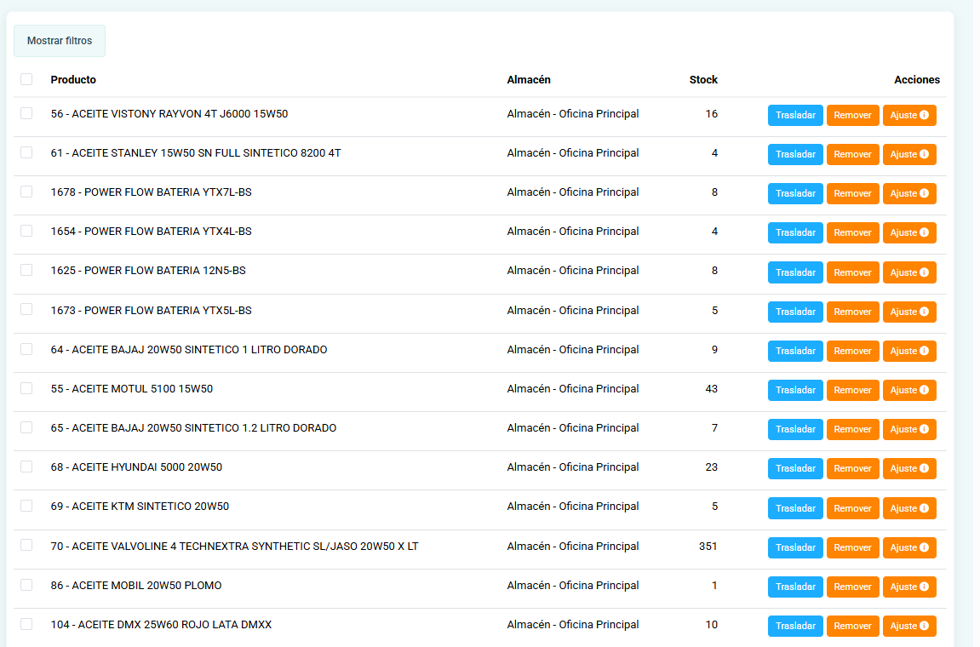This screenshot has height=647, width=980.
Task: Open Ajuste for ACEITE MOTUL 5100
Action: [909, 390]
